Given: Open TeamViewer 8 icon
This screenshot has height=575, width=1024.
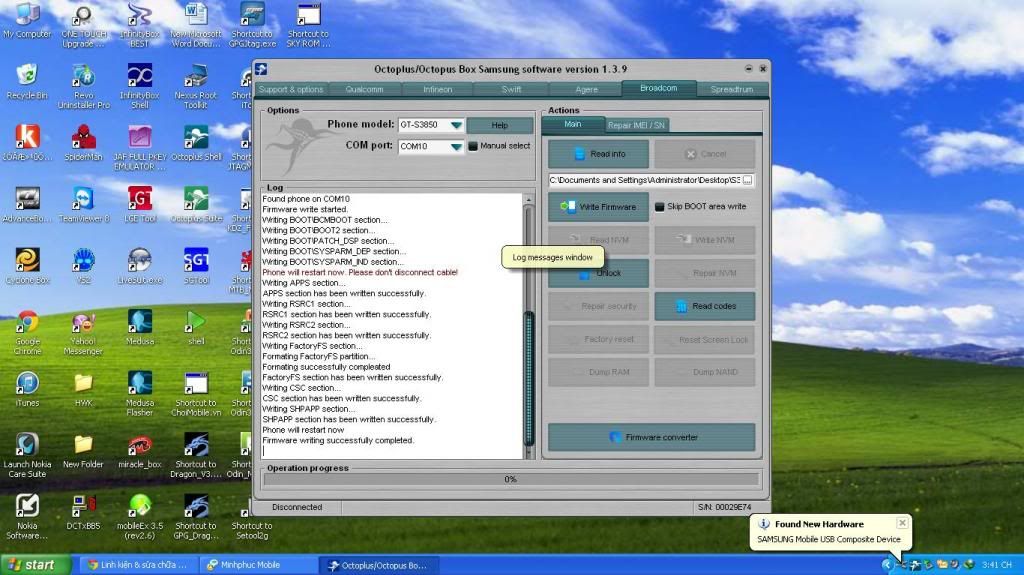Looking at the screenshot, I should tap(84, 205).
